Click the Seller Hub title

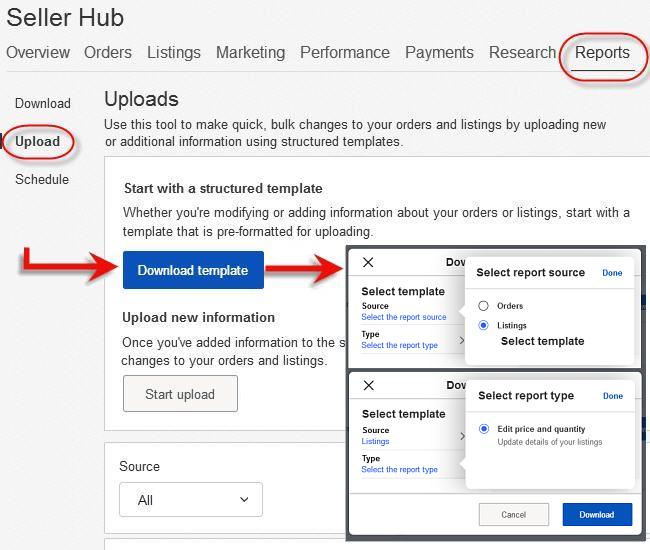tap(65, 18)
